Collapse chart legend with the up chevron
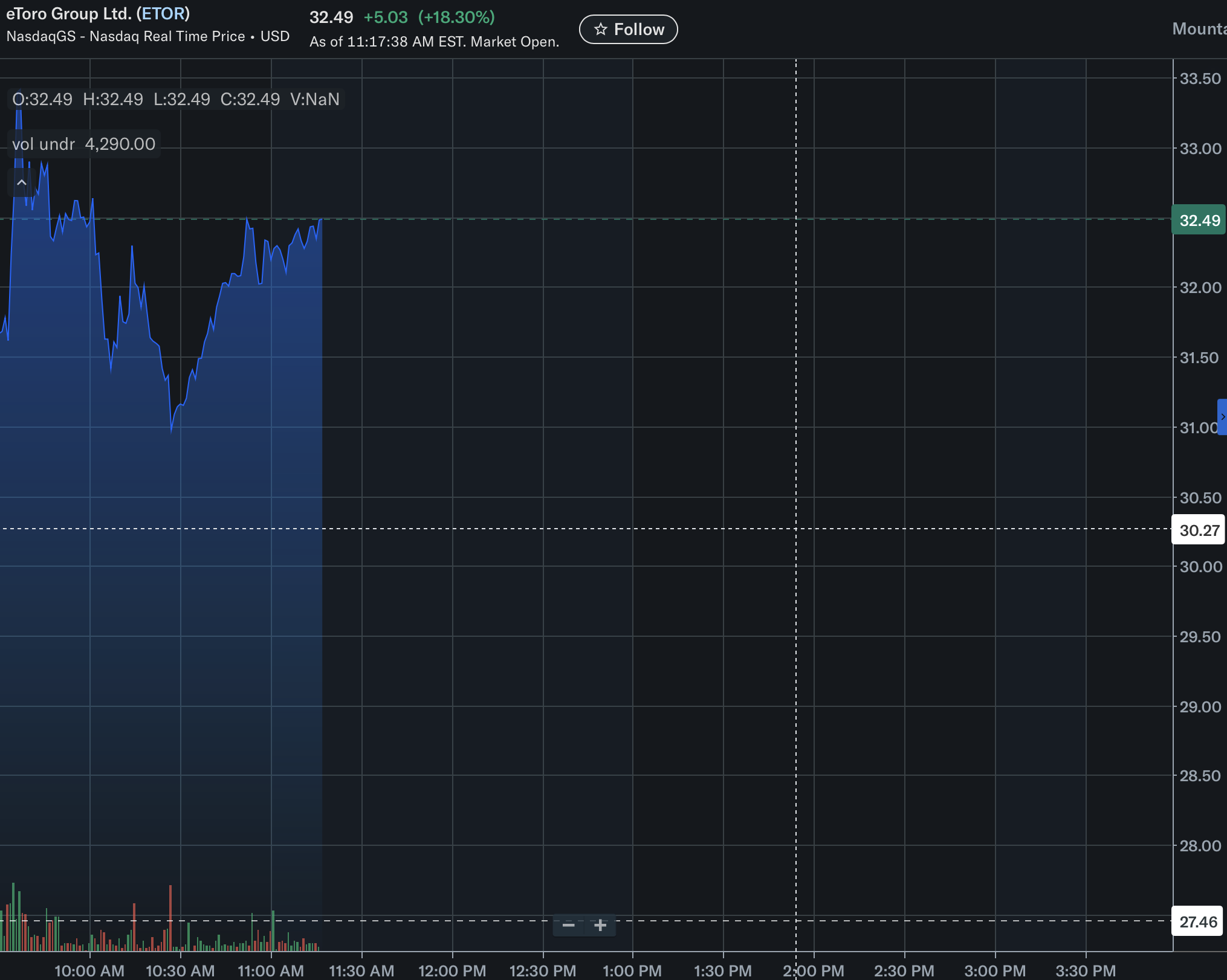Screen dimensions: 1227x980 point(22,182)
